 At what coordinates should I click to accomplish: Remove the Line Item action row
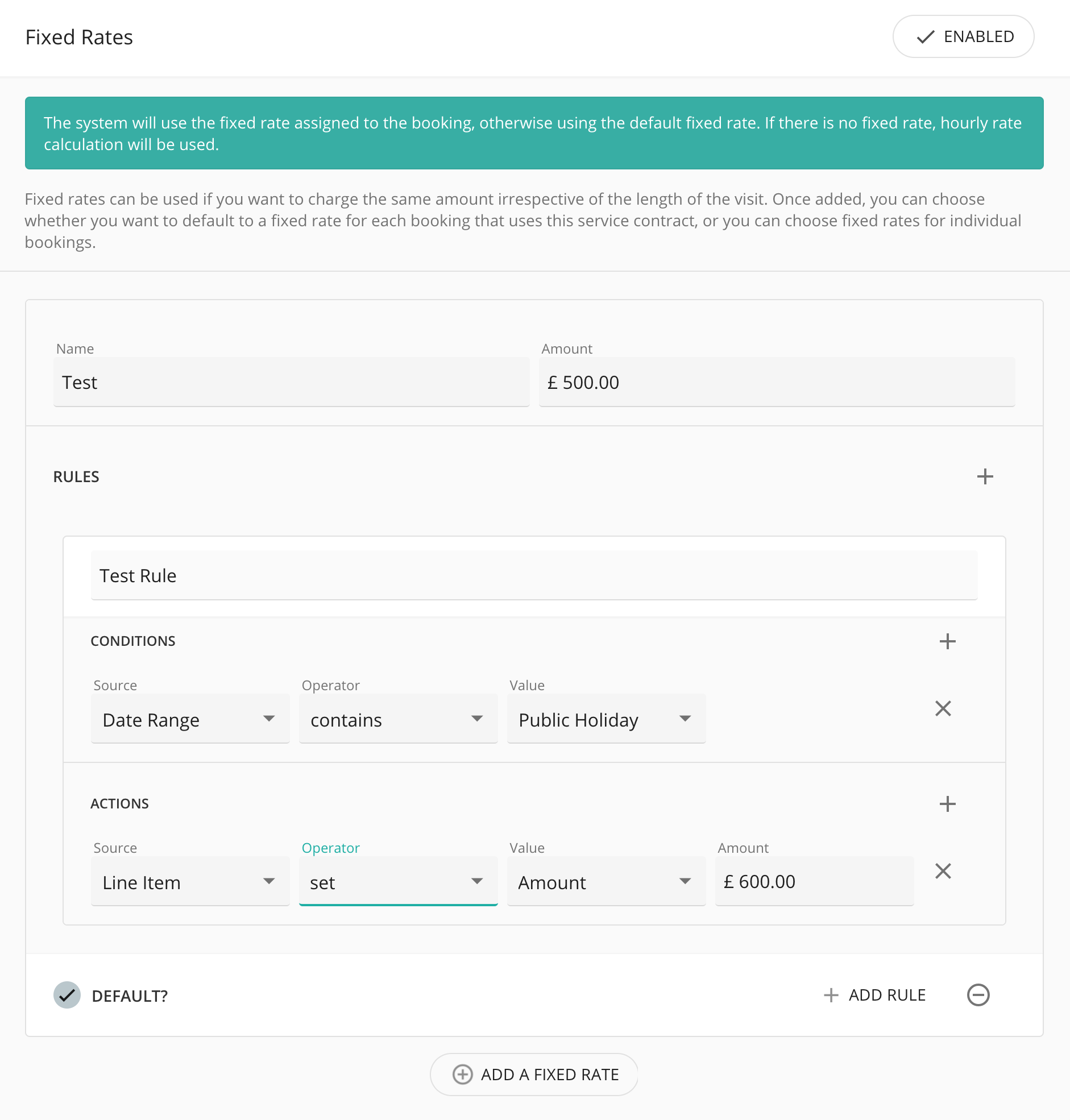[x=943, y=871]
